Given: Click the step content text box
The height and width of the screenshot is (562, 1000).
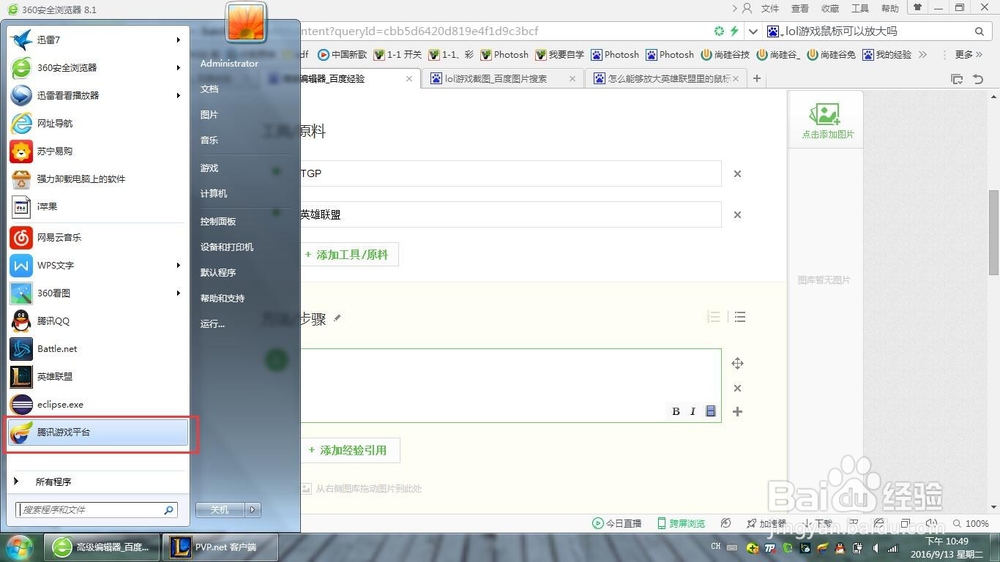Looking at the screenshot, I should click(510, 385).
